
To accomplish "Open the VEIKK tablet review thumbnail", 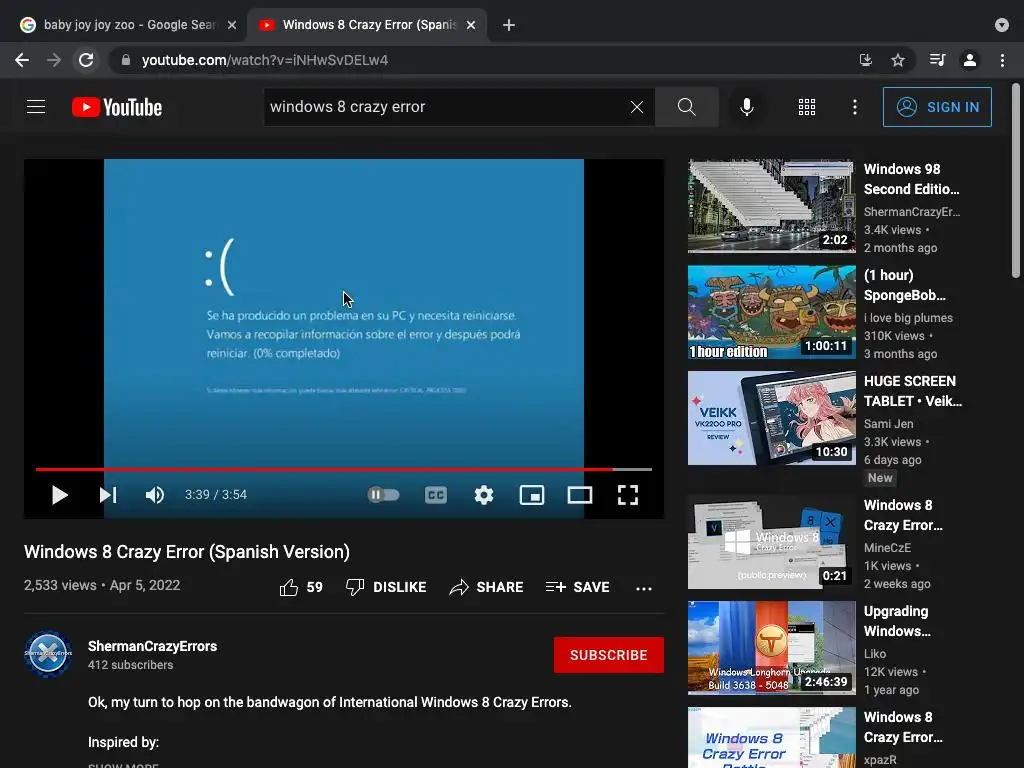I will coord(771,418).
